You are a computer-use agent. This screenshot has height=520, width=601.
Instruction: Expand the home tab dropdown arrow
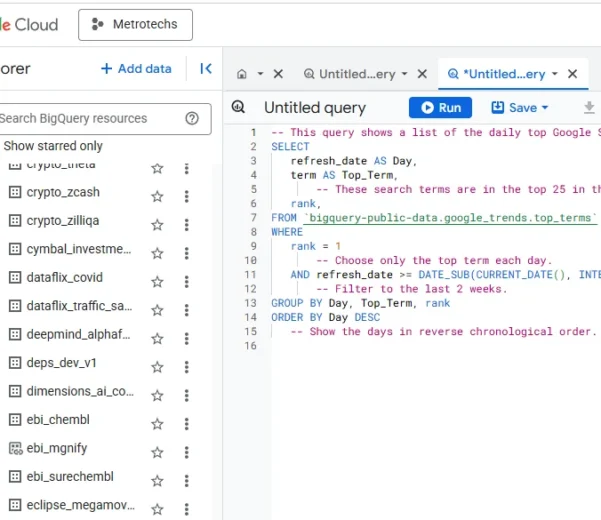click(x=260, y=74)
